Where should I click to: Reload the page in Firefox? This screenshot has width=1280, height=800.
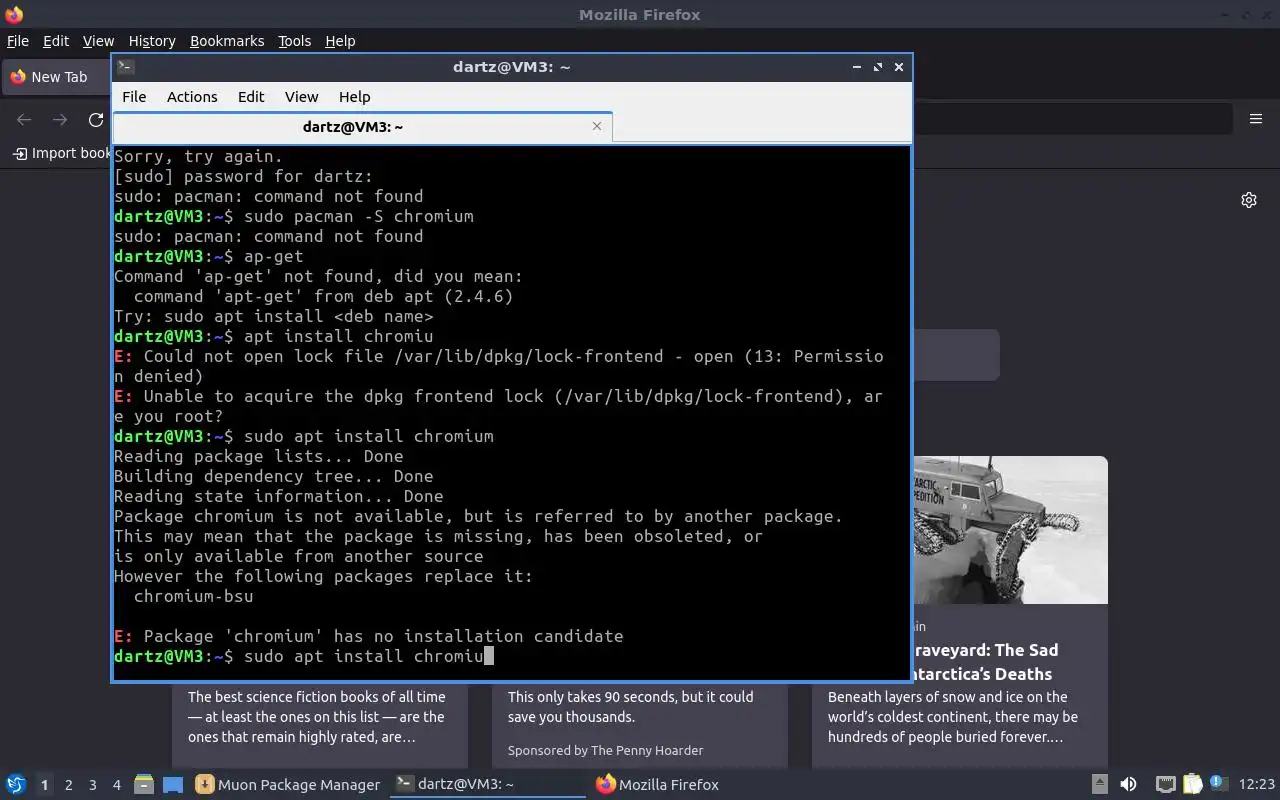pyautogui.click(x=96, y=120)
